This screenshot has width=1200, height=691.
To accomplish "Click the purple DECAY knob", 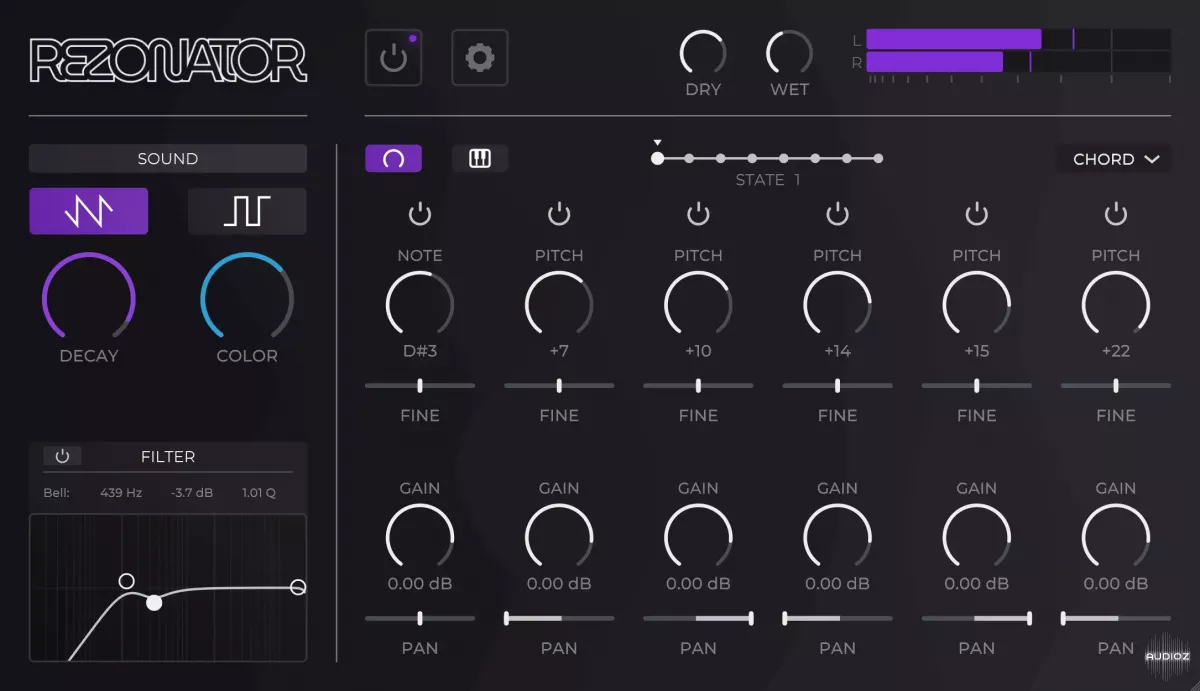I will [x=89, y=298].
